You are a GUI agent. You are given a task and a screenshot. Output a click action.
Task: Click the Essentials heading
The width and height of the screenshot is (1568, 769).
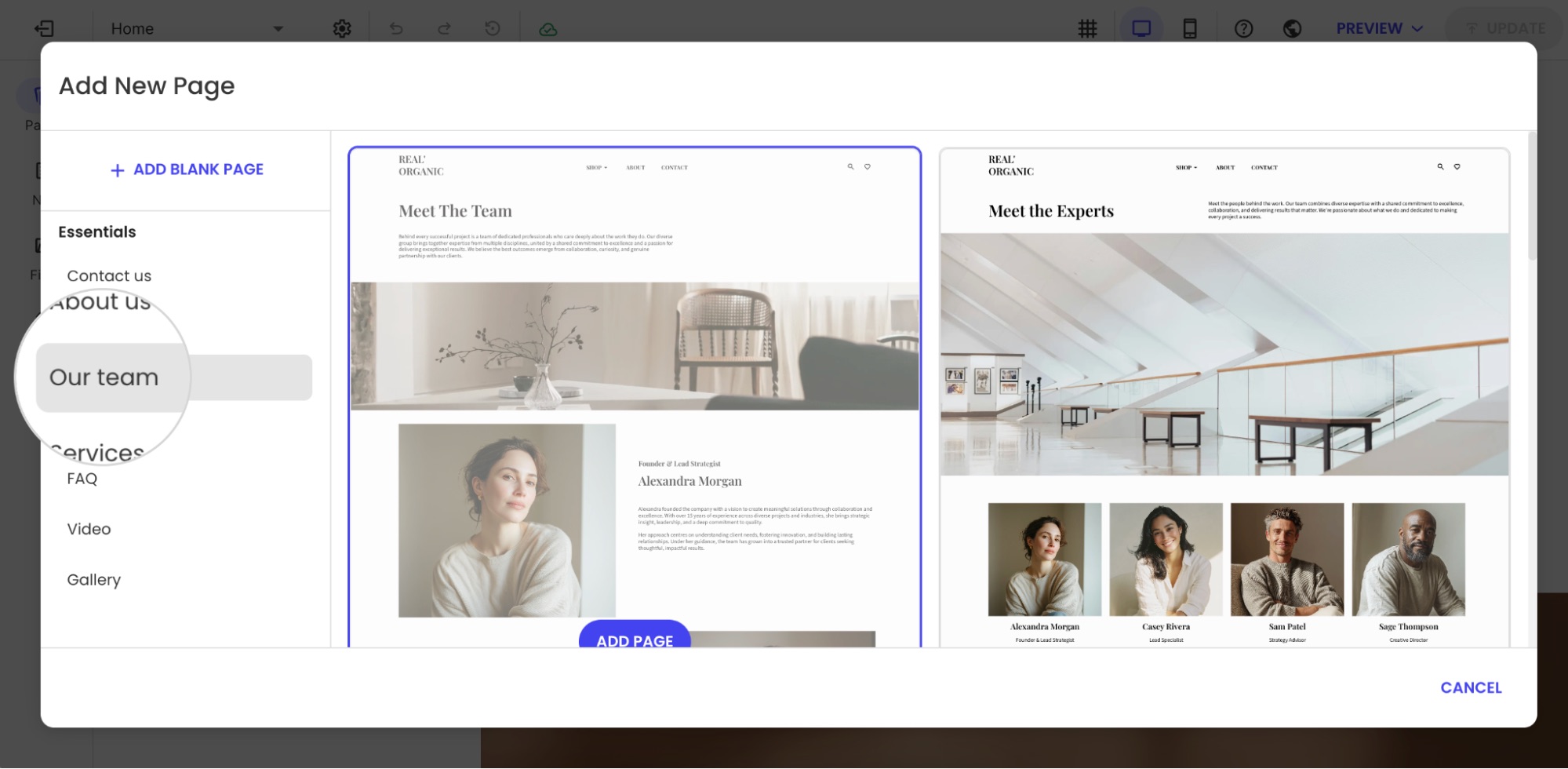(x=97, y=231)
